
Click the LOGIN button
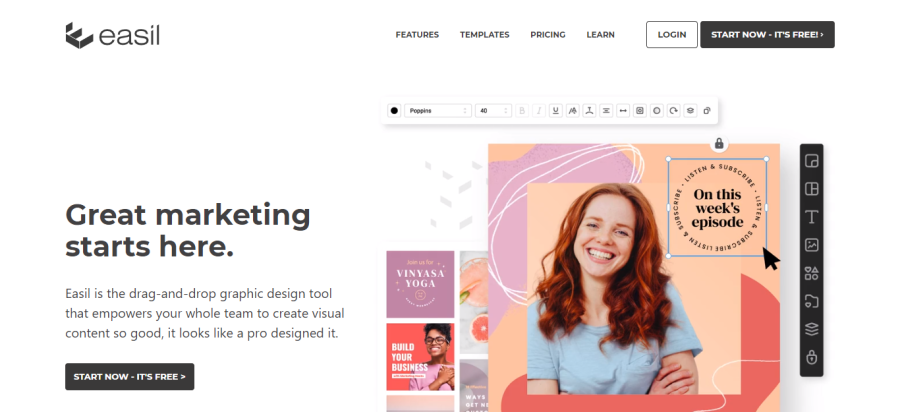pos(672,34)
